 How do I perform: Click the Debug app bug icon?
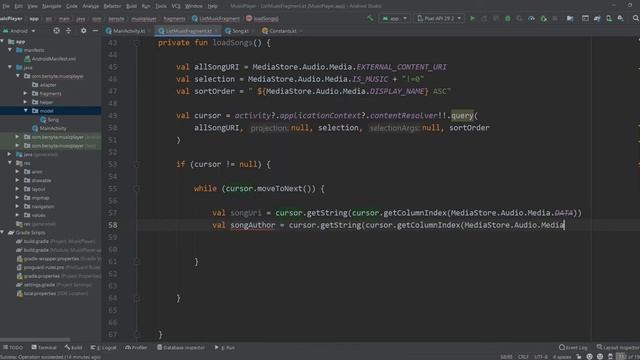507,18
